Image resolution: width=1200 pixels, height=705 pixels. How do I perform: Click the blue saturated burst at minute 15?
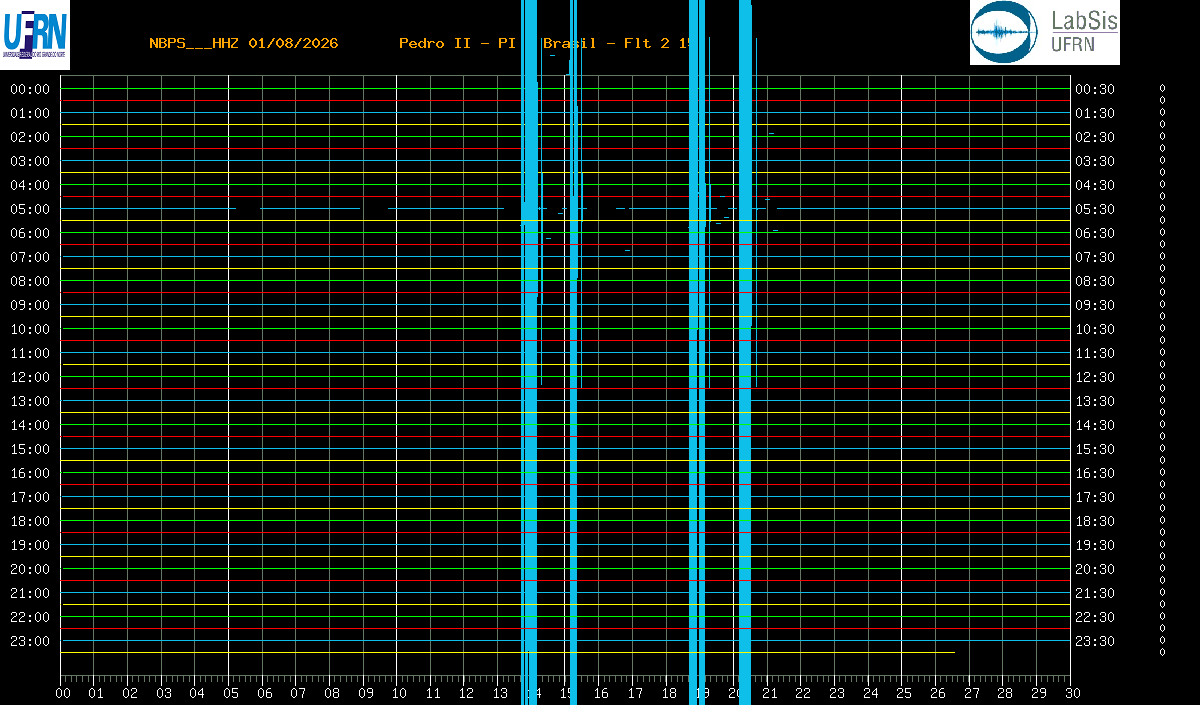coord(574,352)
